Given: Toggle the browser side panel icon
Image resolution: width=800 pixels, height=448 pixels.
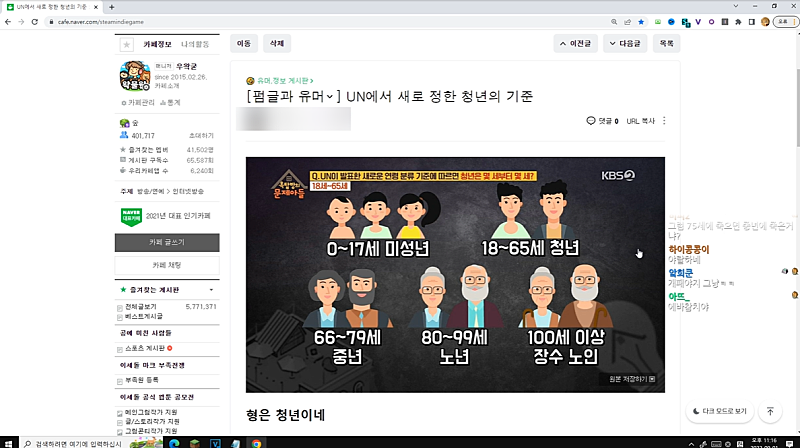Looking at the screenshot, I should (x=752, y=22).
